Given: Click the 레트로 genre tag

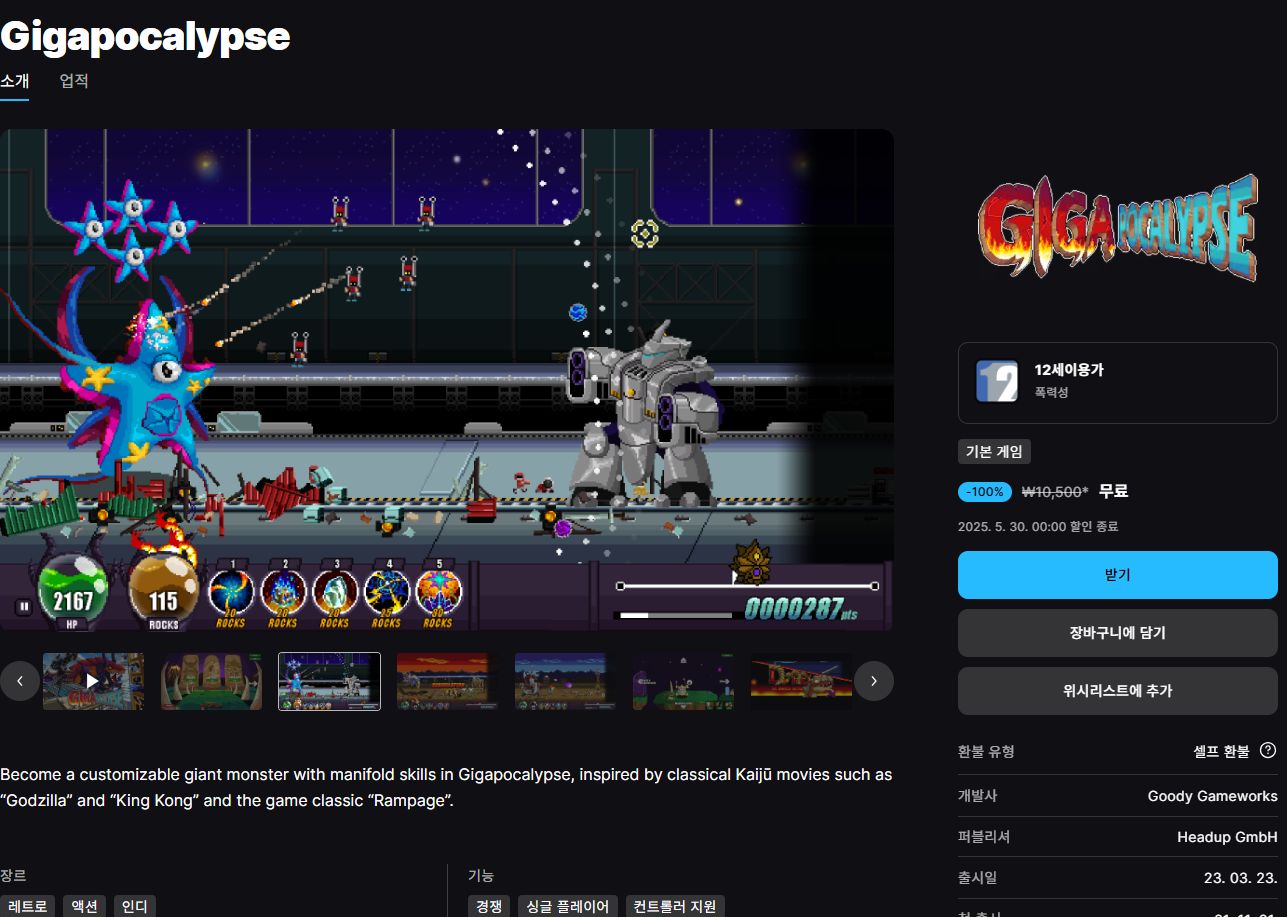Looking at the screenshot, I should click(x=27, y=906).
